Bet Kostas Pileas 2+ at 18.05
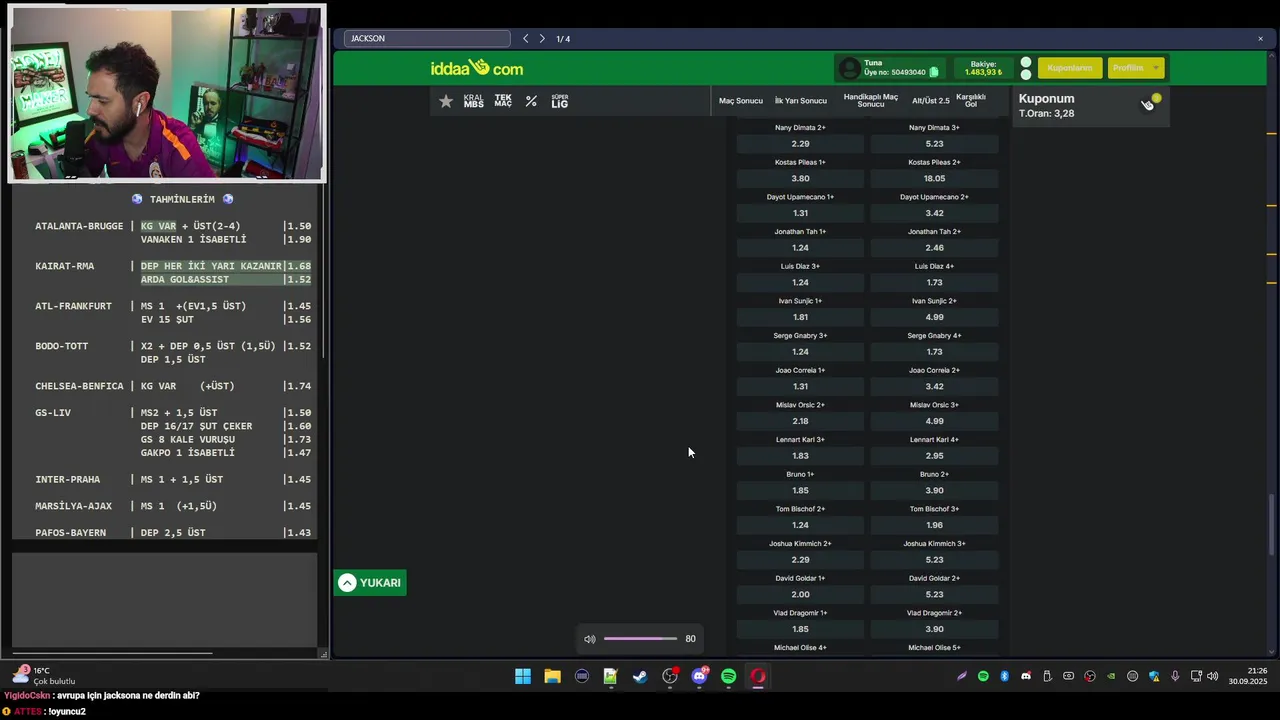The height and width of the screenshot is (720, 1280). pos(934,179)
